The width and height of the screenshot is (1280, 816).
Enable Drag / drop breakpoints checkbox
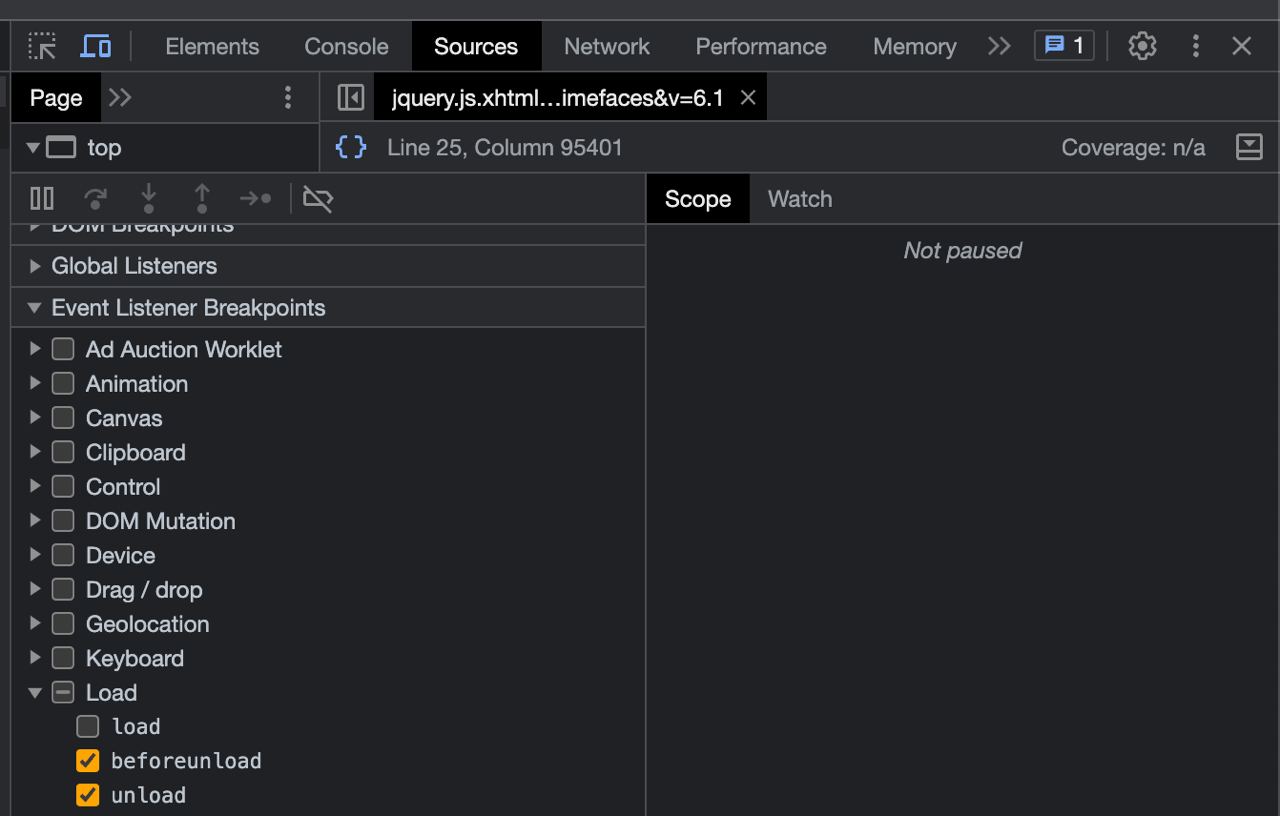pos(63,589)
